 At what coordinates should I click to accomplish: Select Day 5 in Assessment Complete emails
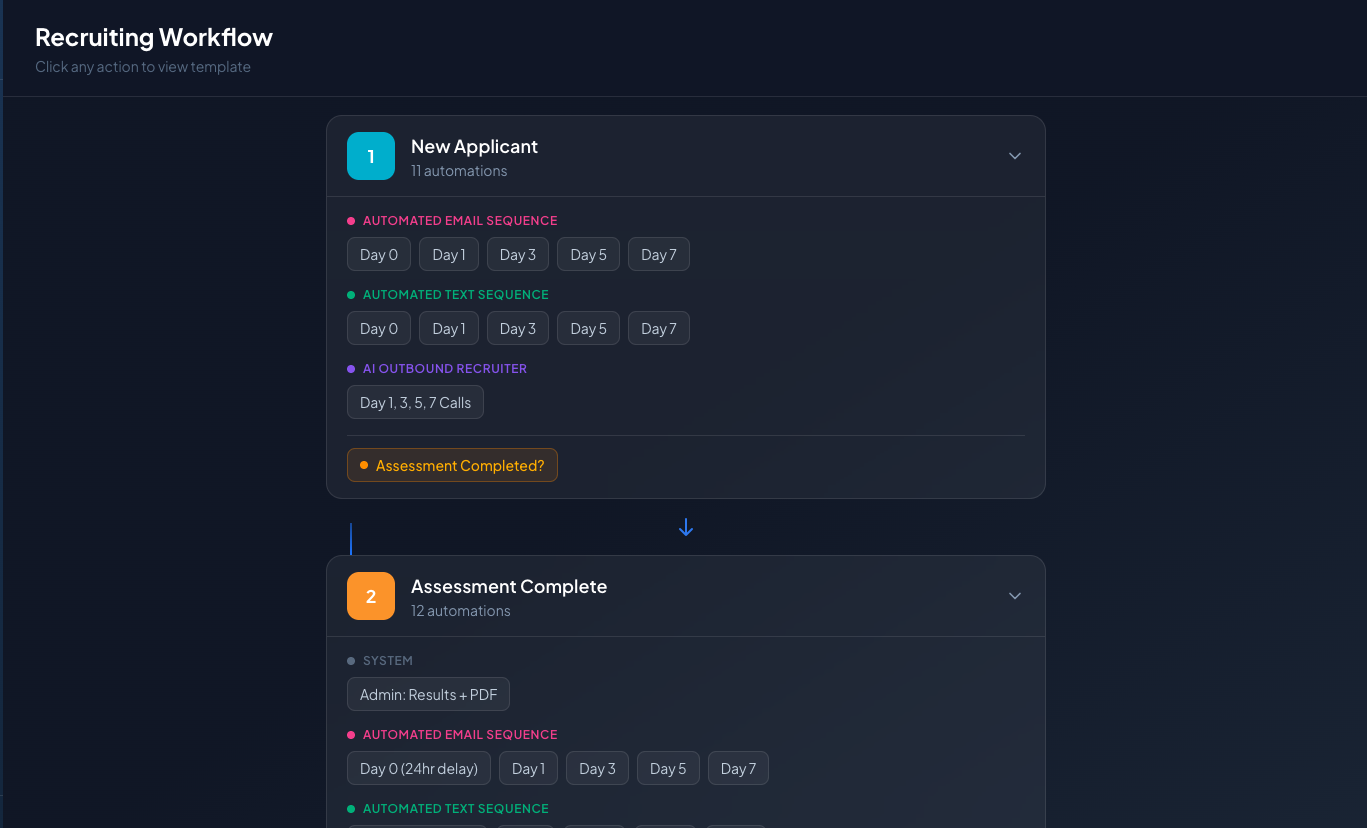pyautogui.click(x=667, y=768)
